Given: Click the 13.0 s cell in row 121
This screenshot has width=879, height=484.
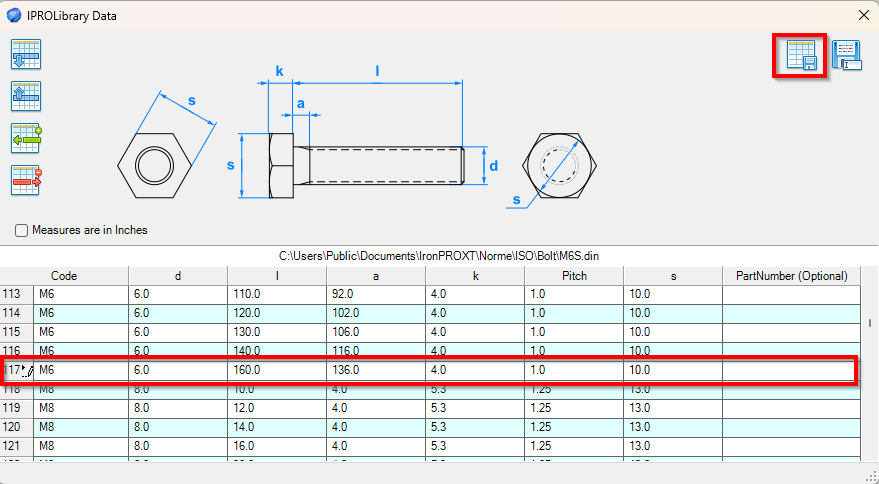Looking at the screenshot, I should pos(673,446).
